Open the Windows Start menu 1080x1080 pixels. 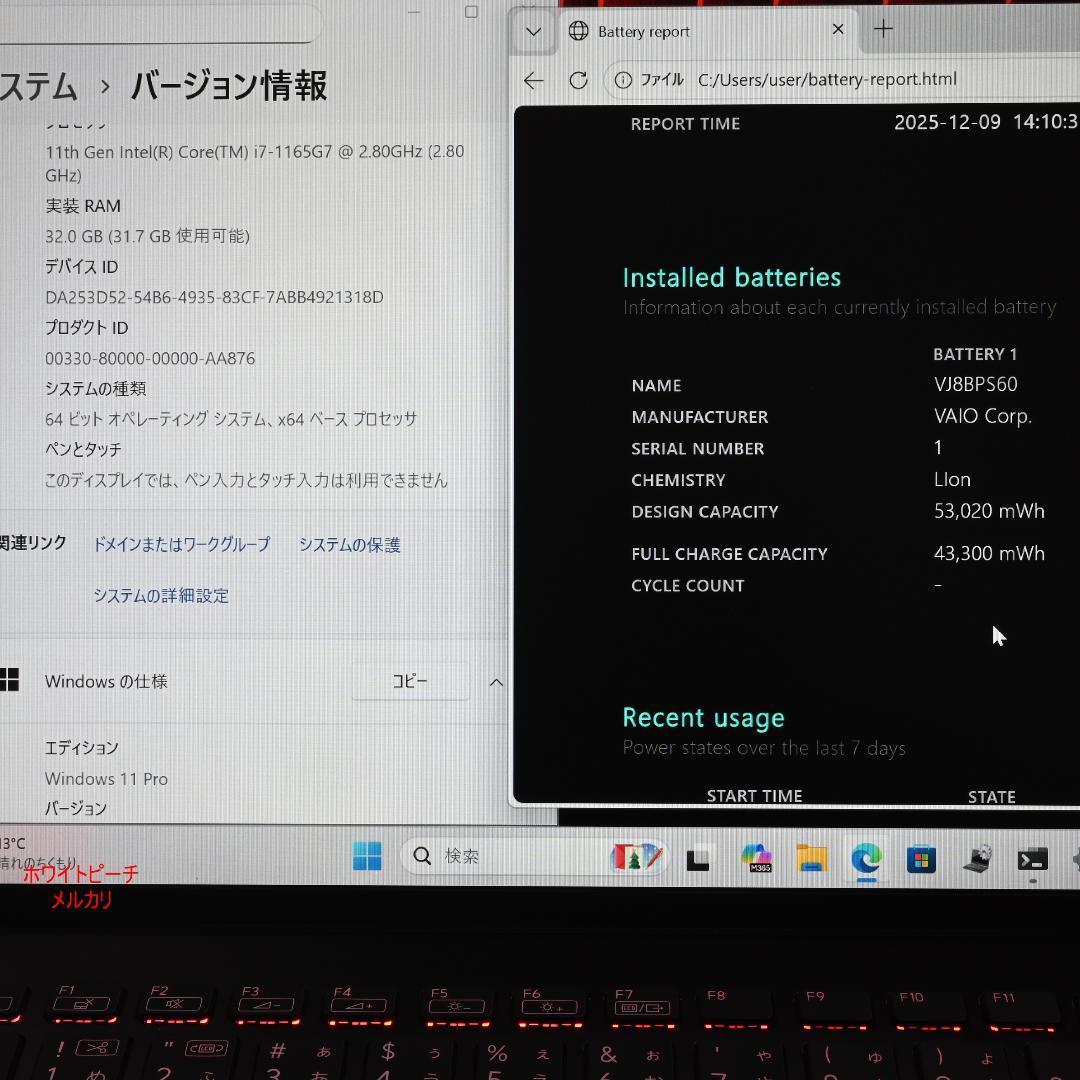367,858
